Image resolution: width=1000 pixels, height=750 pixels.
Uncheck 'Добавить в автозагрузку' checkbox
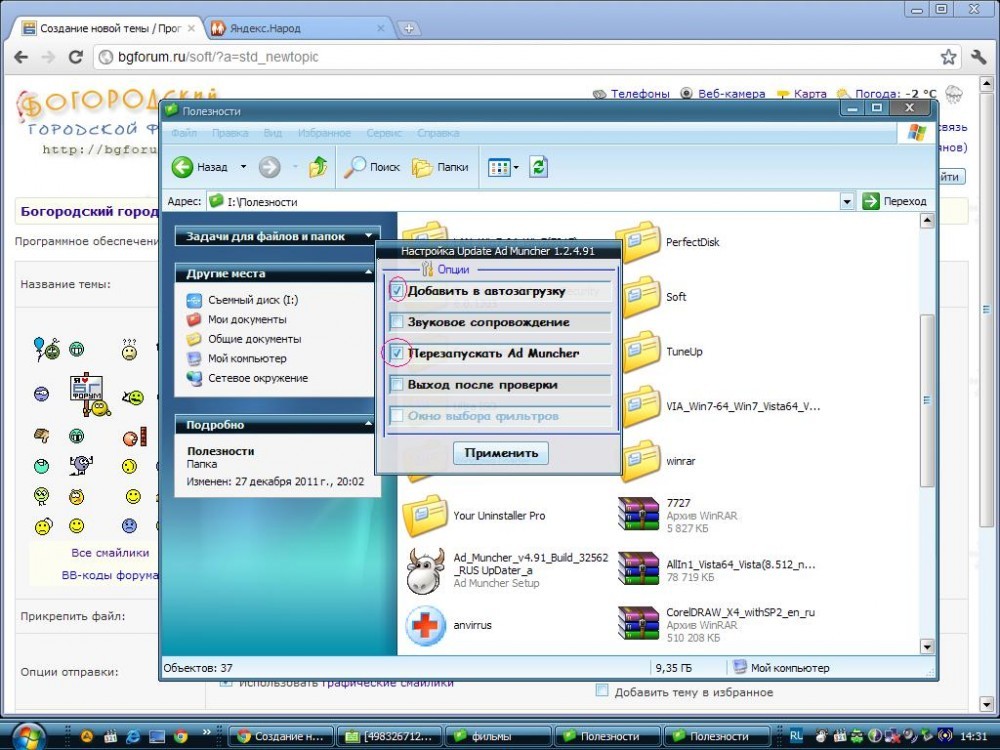(x=397, y=291)
